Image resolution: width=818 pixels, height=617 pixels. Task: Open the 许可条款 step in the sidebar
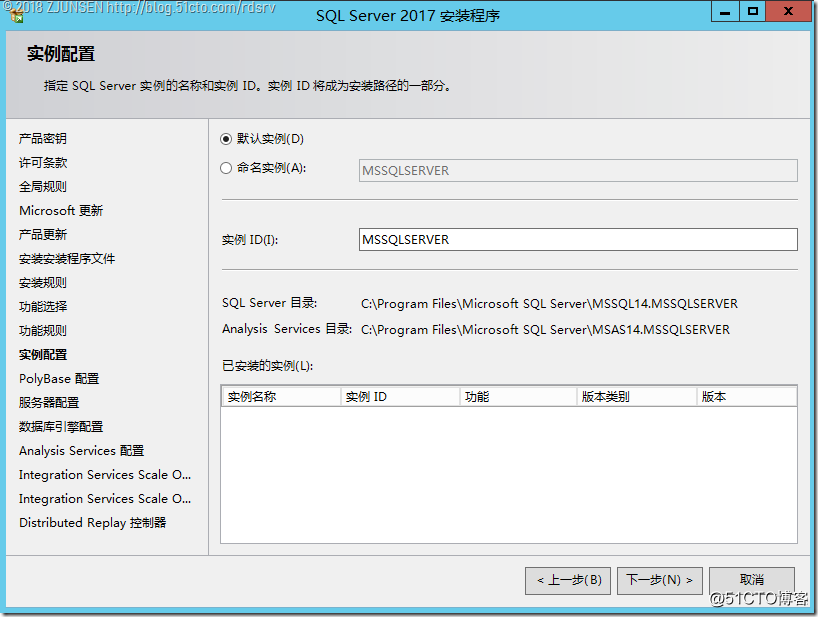pyautogui.click(x=43, y=163)
